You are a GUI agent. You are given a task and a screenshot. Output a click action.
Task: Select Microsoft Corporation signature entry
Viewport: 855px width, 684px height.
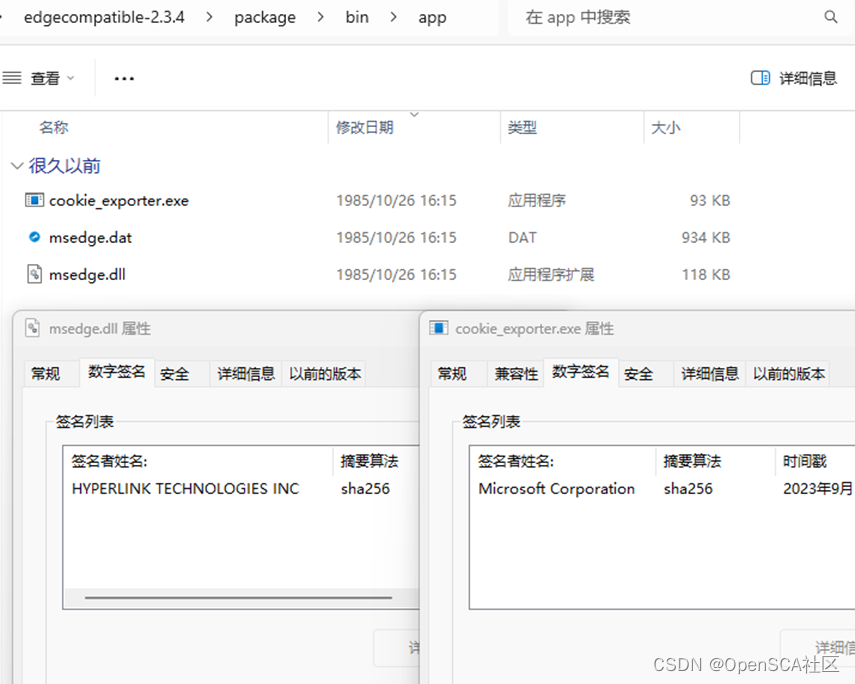(x=557, y=488)
